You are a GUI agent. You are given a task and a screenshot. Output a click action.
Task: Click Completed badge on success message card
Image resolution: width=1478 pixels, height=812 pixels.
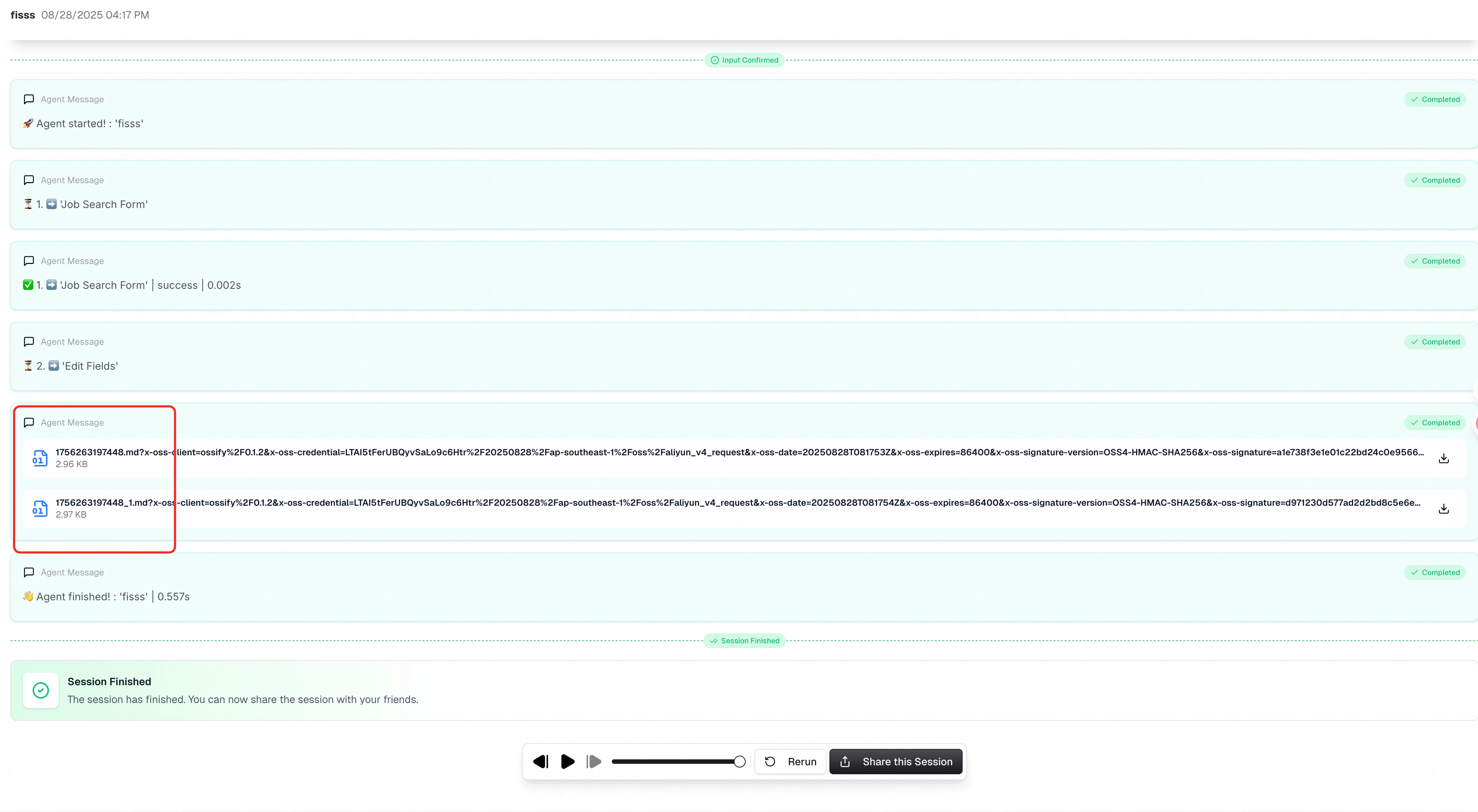1435,261
